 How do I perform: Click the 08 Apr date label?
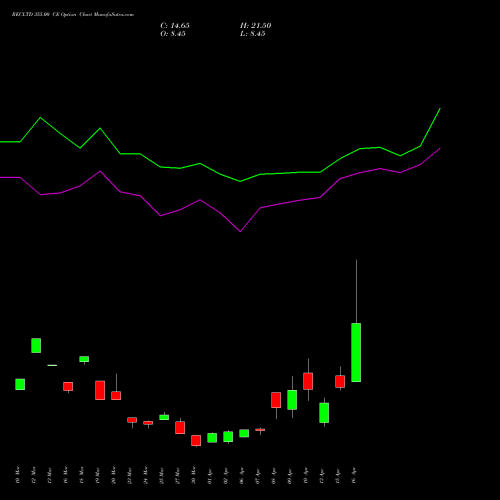[274, 475]
